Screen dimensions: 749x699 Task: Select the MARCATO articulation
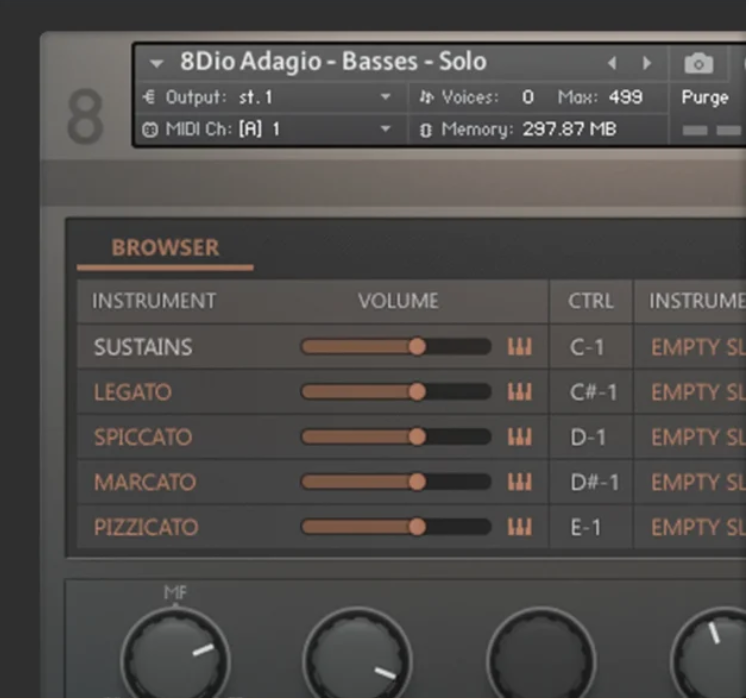tap(145, 482)
